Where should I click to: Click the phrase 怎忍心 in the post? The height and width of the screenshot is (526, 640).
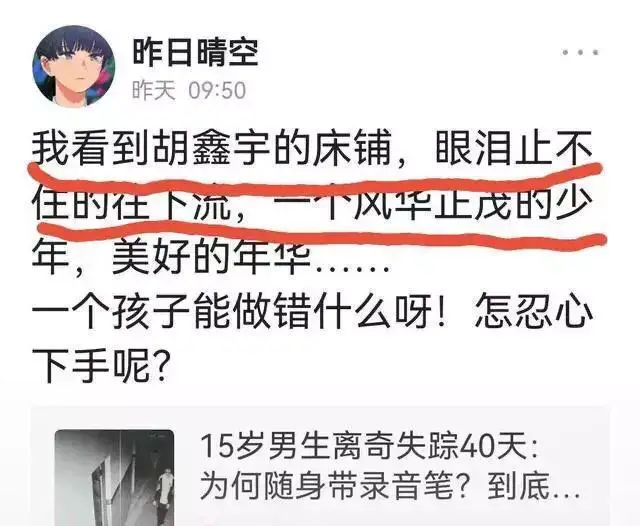[x=533, y=313]
